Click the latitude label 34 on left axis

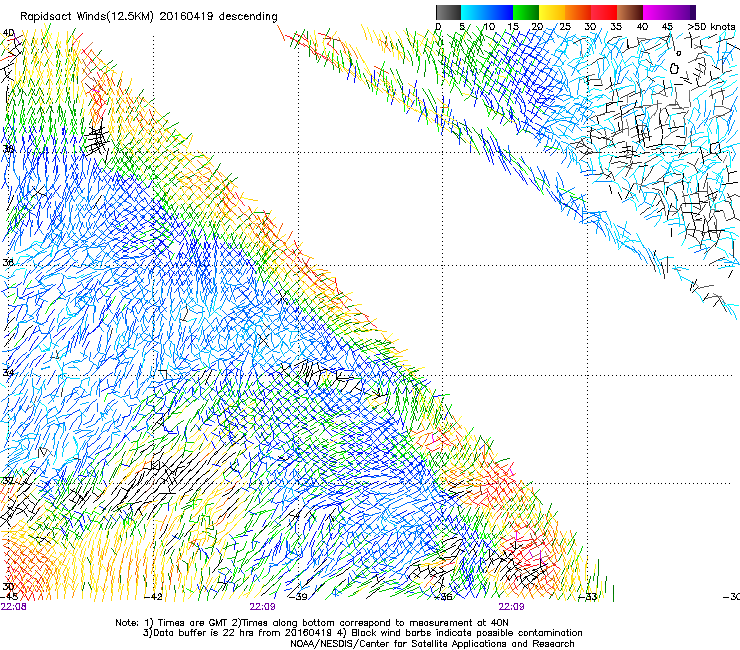[x=8, y=372]
